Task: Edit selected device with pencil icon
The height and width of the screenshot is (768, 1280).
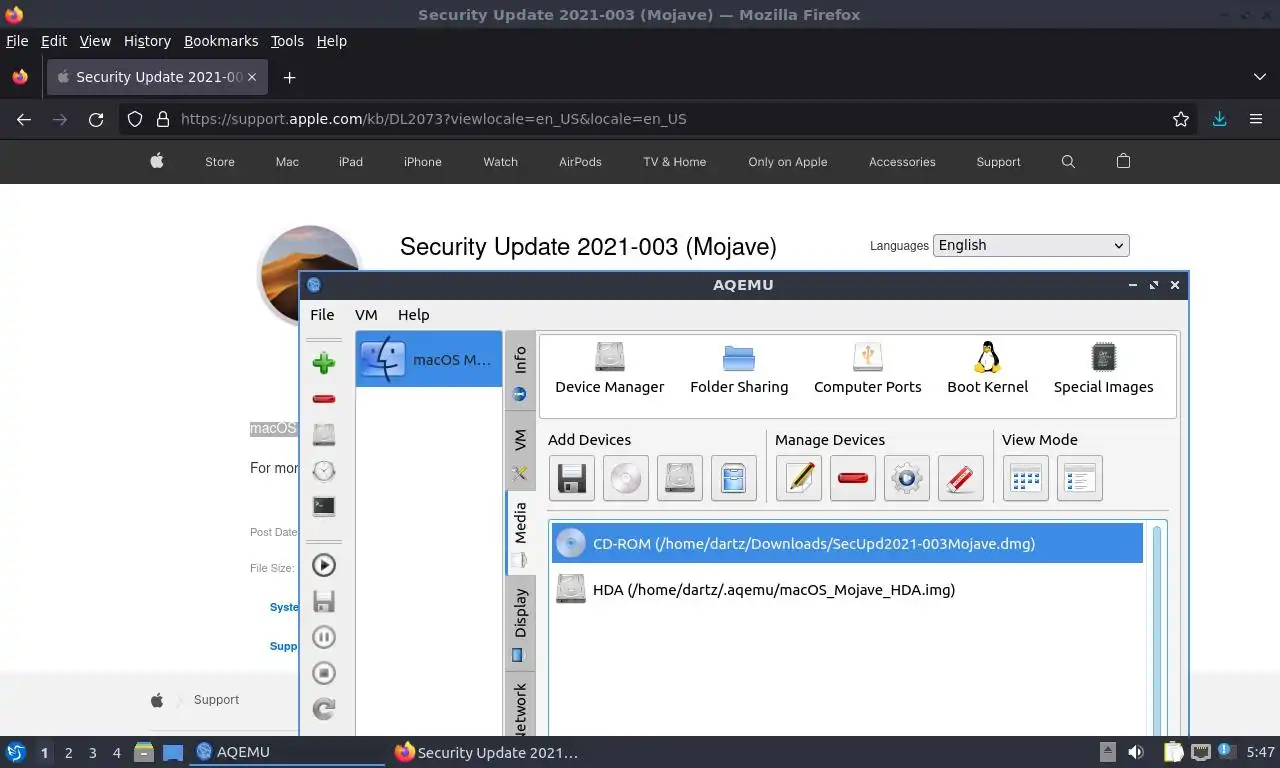Action: (x=799, y=478)
